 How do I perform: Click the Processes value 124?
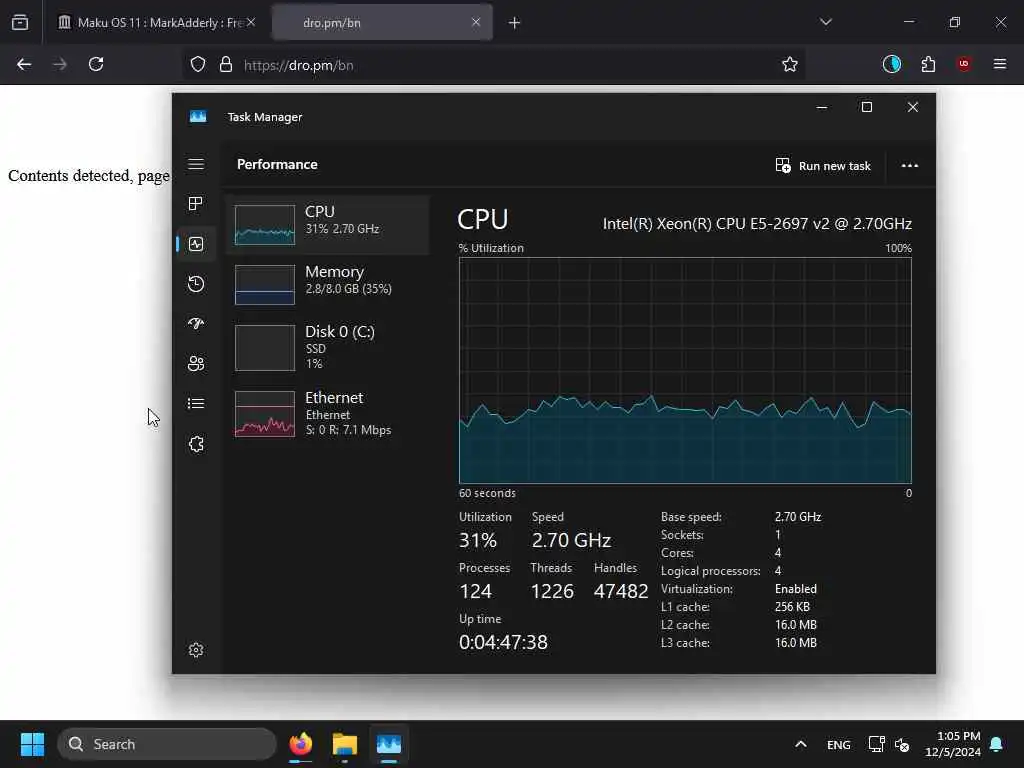tap(475, 591)
